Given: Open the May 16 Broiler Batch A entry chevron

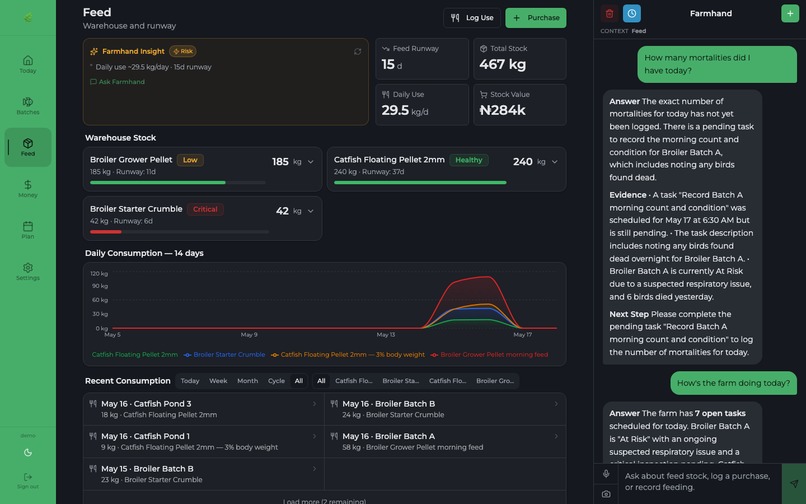Looking at the screenshot, I should (x=556, y=436).
